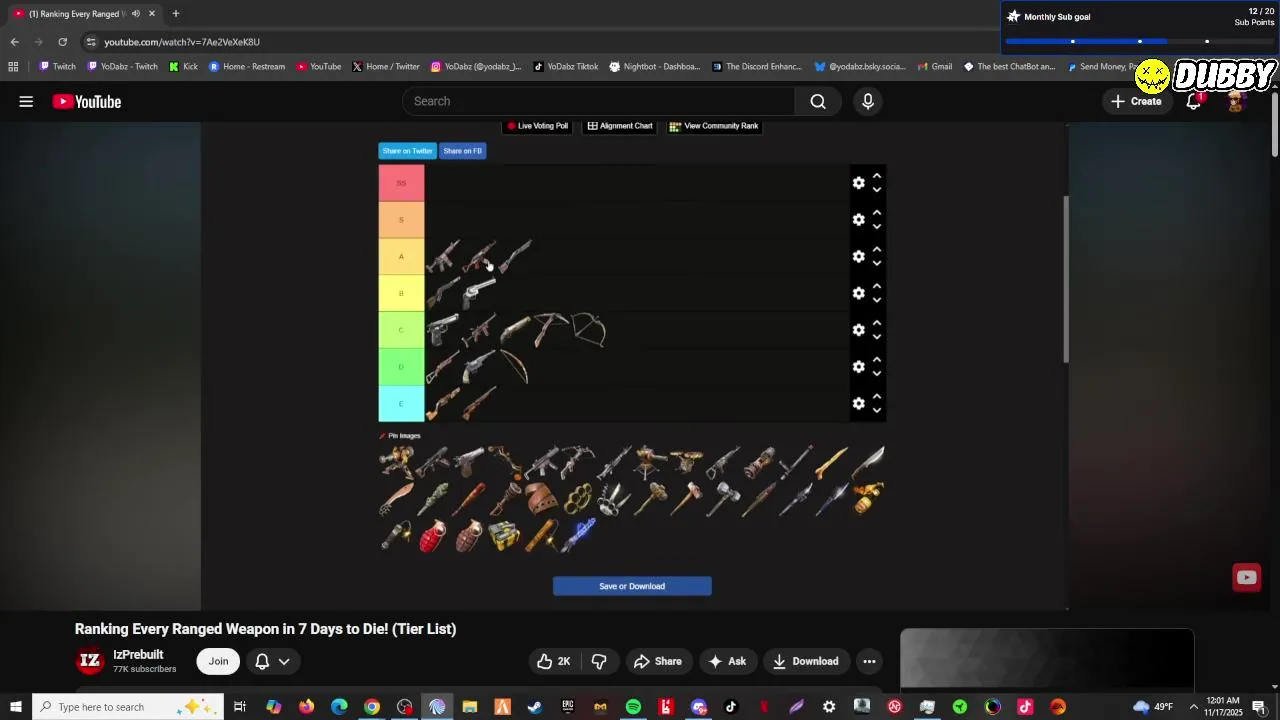This screenshot has width=1280, height=720.
Task: Open the YouTube hamburger guide menu
Action: point(26,101)
